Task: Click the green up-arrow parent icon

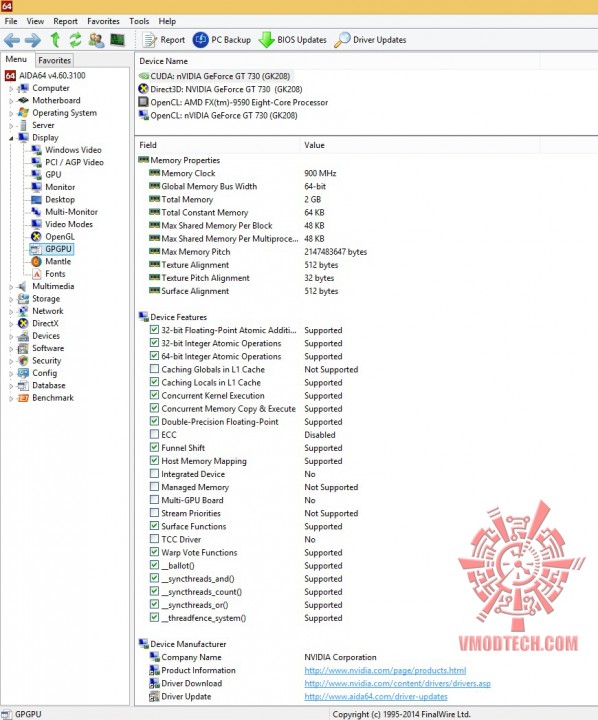Action: coord(55,40)
